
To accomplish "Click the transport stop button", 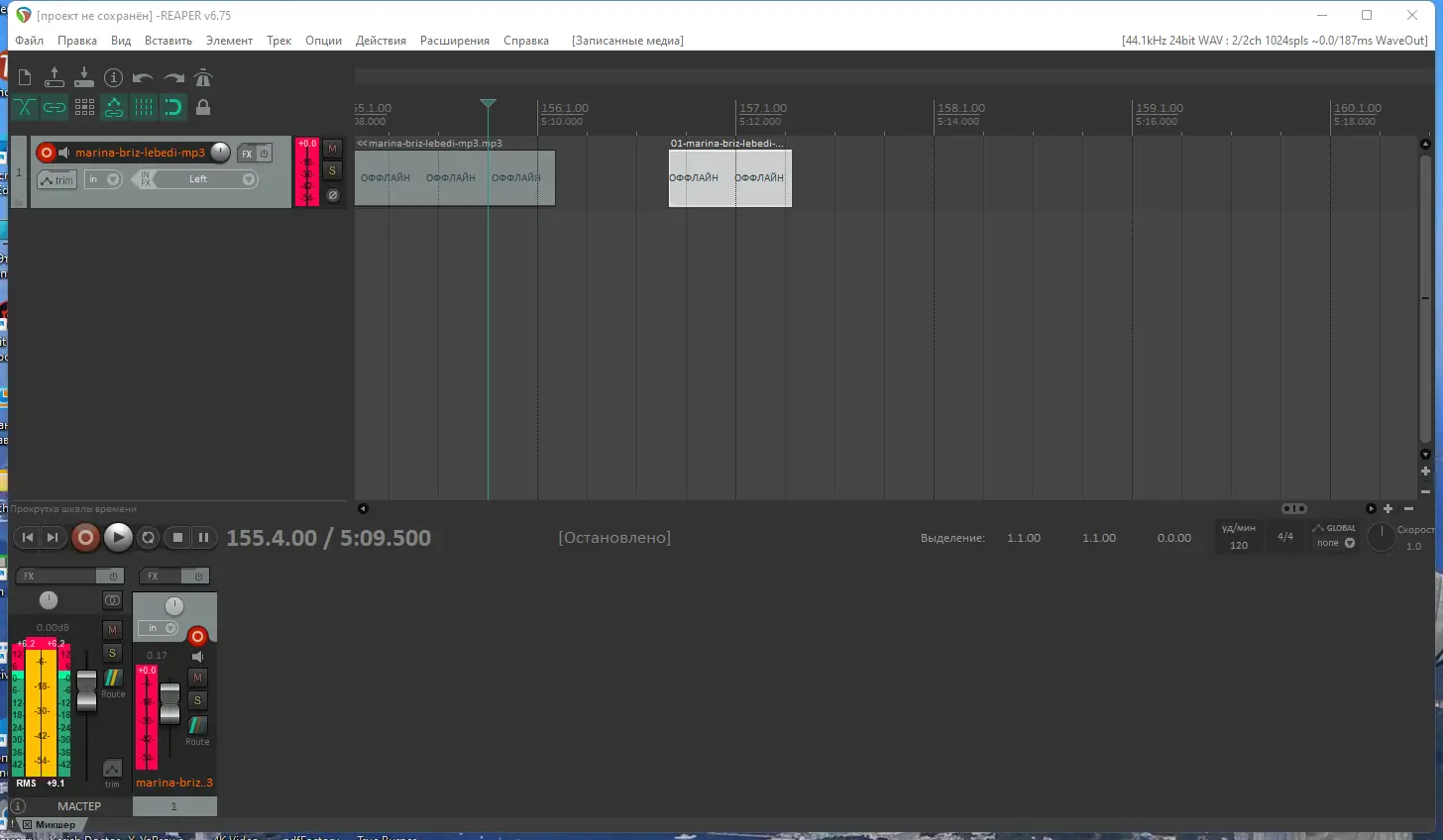I will [177, 538].
